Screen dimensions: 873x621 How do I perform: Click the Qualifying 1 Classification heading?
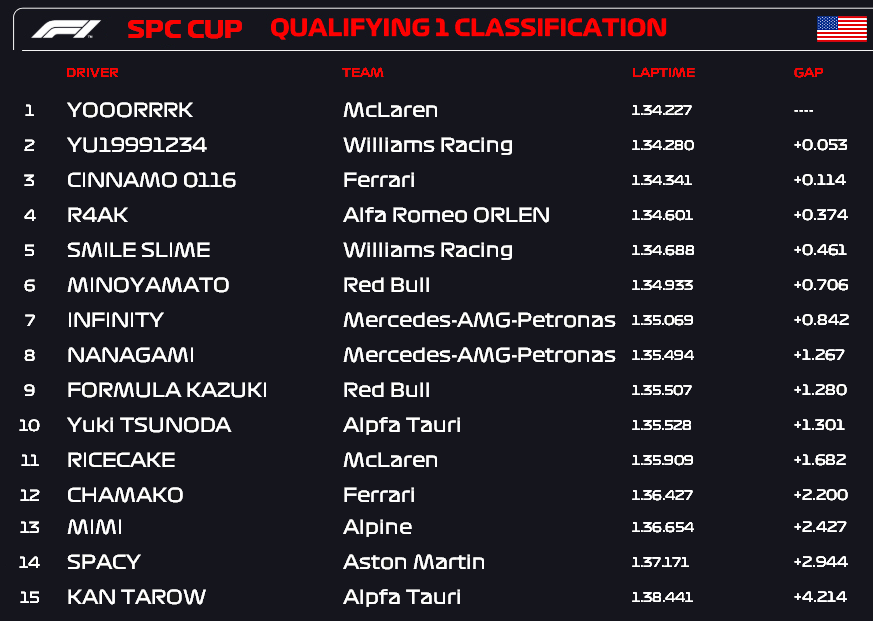point(468,28)
